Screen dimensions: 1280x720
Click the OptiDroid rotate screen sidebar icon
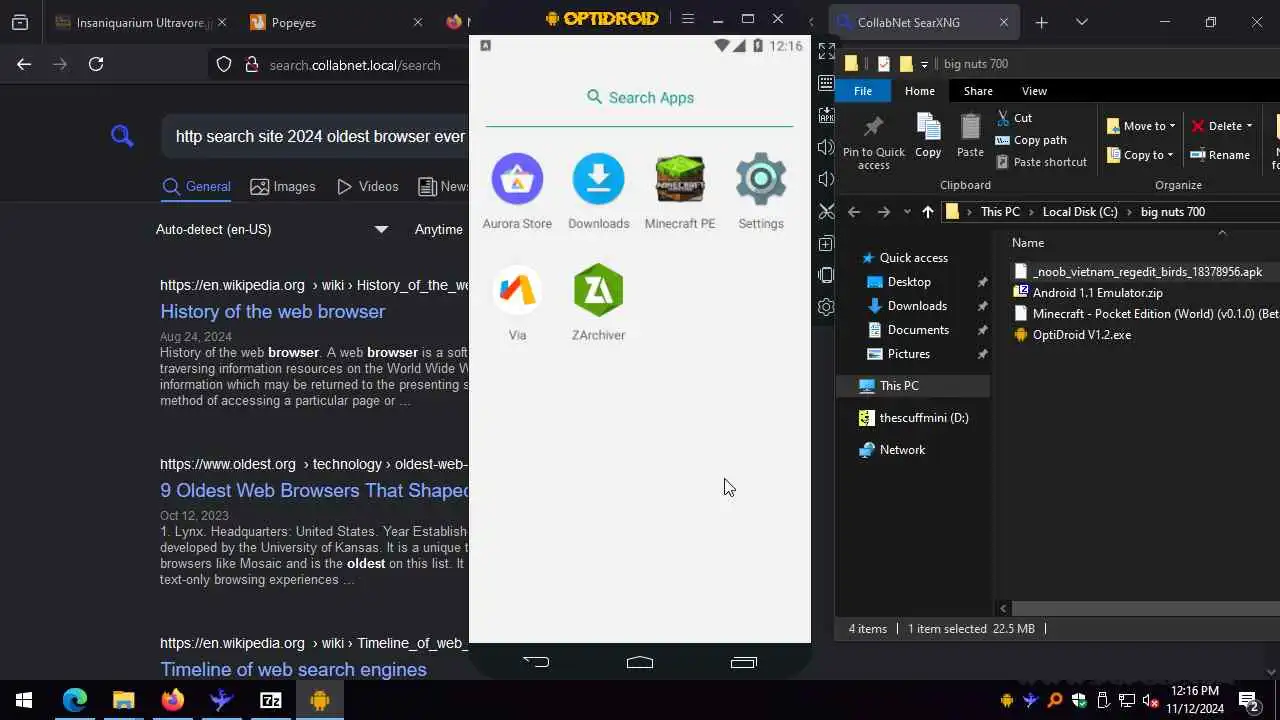826,275
